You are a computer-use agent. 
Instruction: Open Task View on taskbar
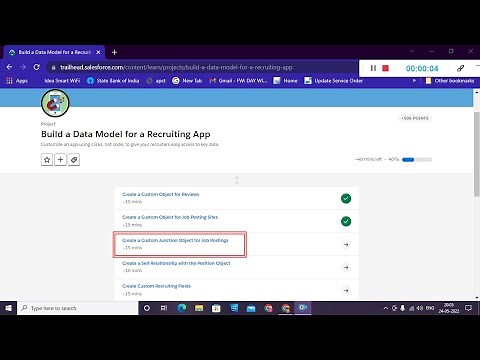(x=164, y=308)
